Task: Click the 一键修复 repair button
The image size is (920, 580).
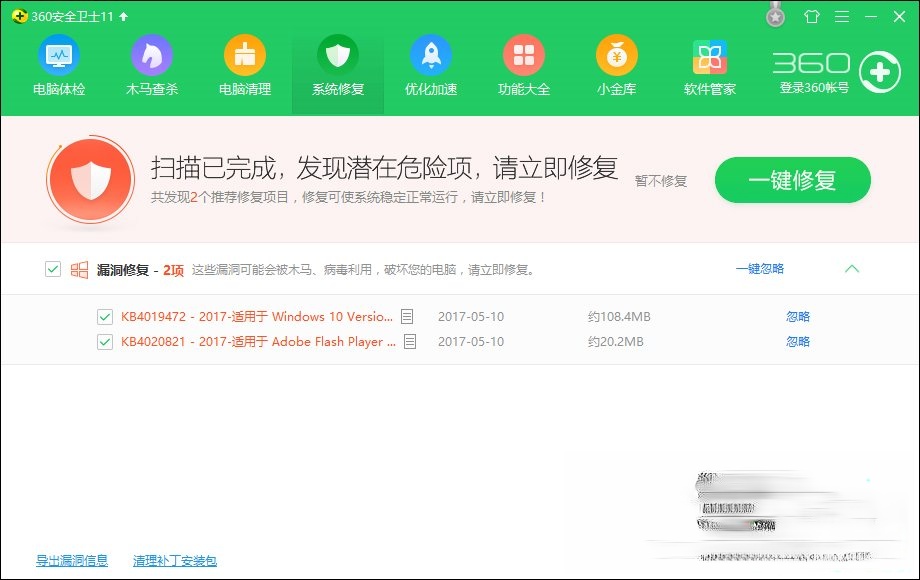Action: (791, 180)
